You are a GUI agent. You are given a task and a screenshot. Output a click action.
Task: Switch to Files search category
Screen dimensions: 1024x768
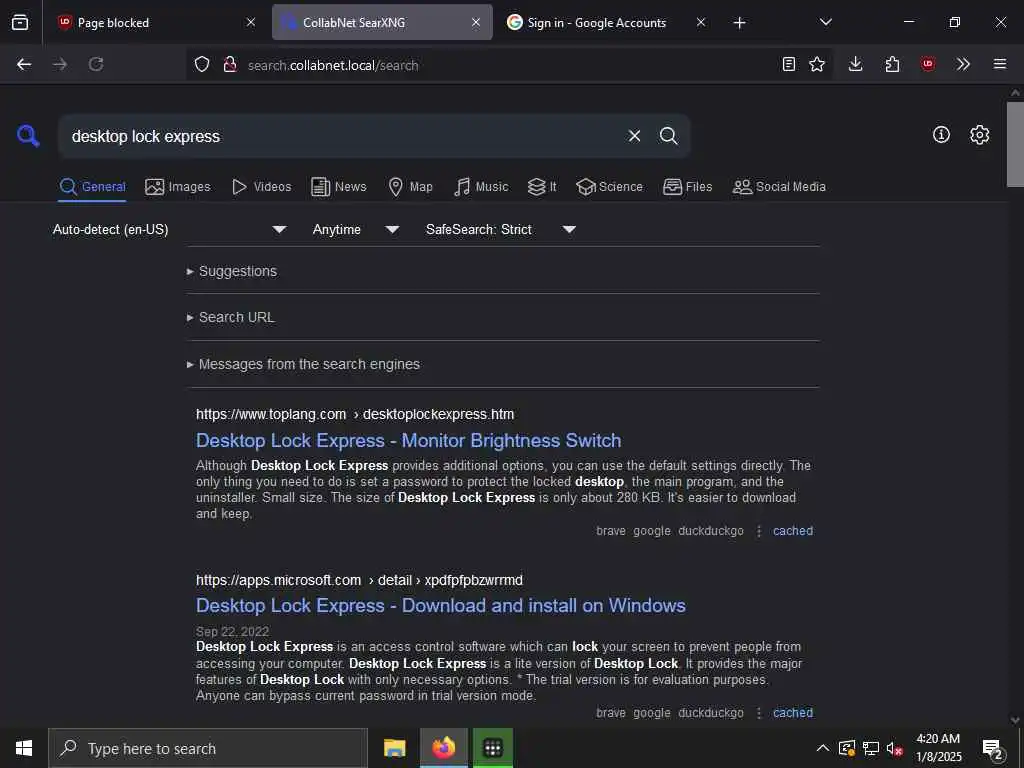687,187
